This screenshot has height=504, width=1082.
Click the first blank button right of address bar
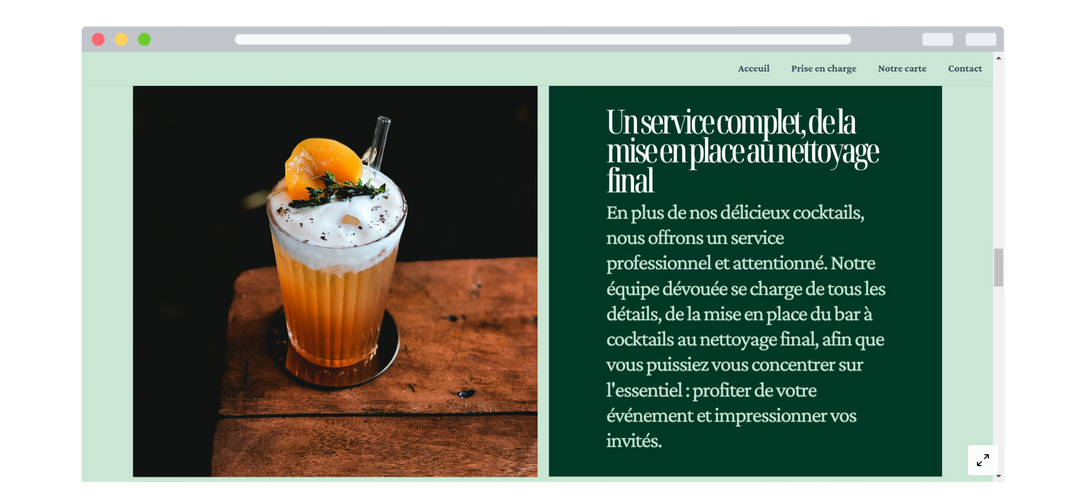tap(937, 39)
